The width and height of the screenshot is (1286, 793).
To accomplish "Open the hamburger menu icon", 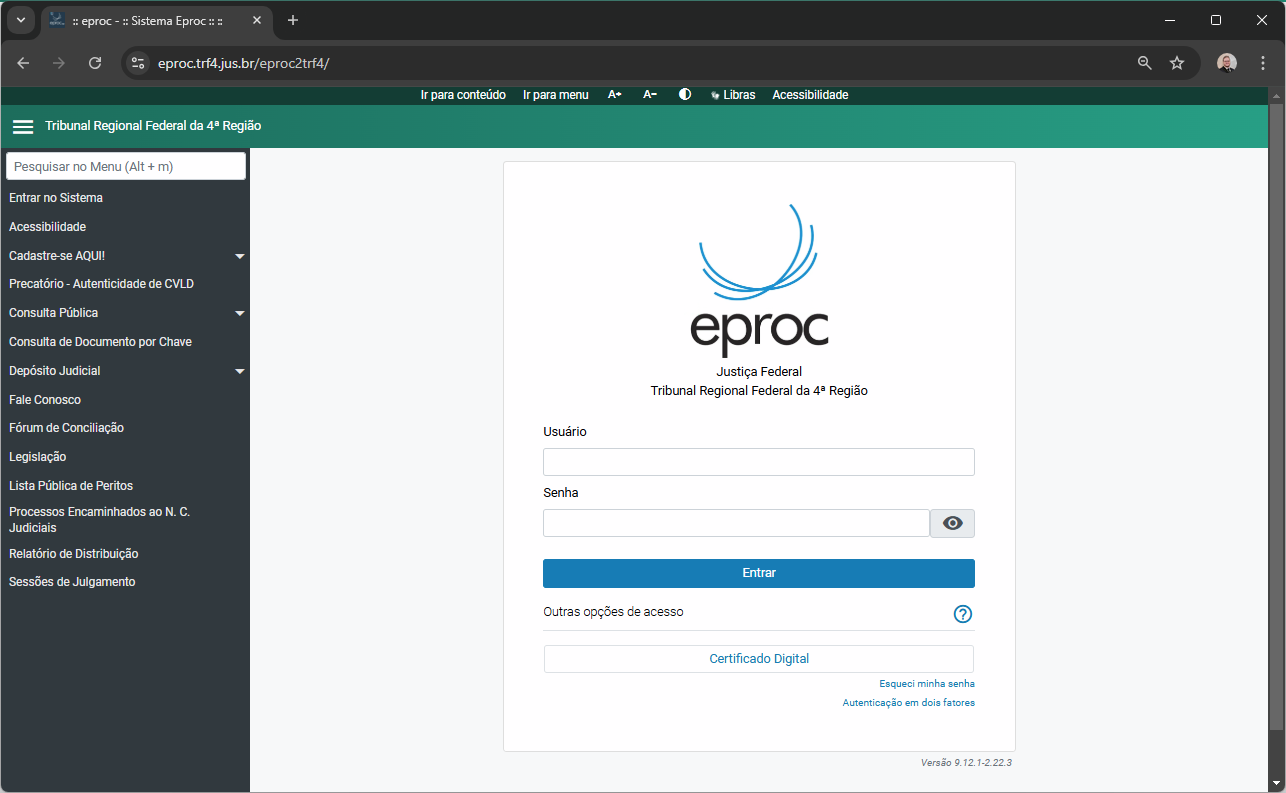I will [22, 127].
